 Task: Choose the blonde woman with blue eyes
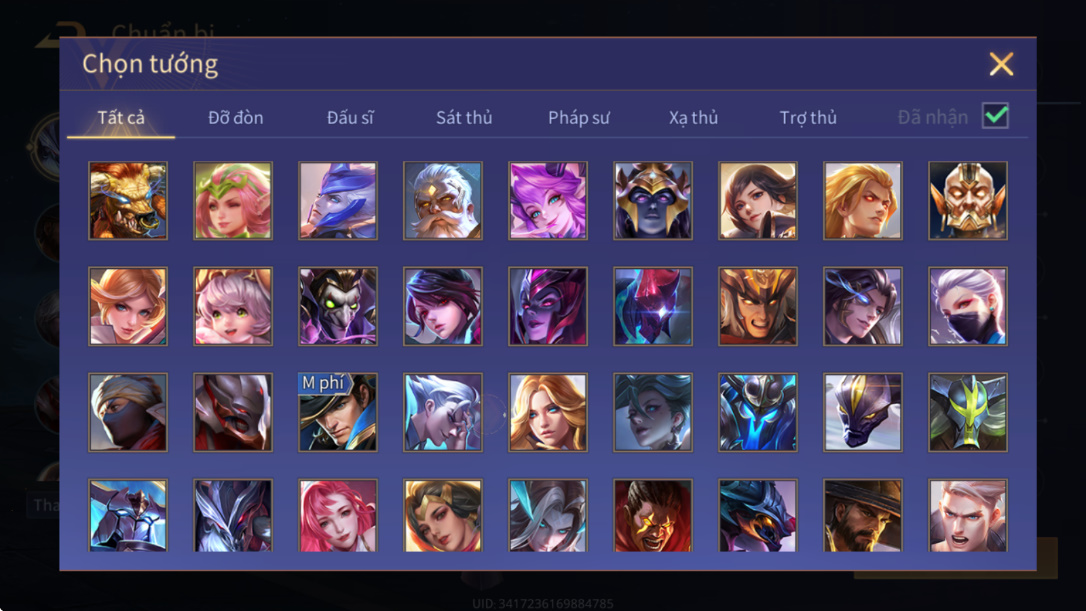point(548,412)
